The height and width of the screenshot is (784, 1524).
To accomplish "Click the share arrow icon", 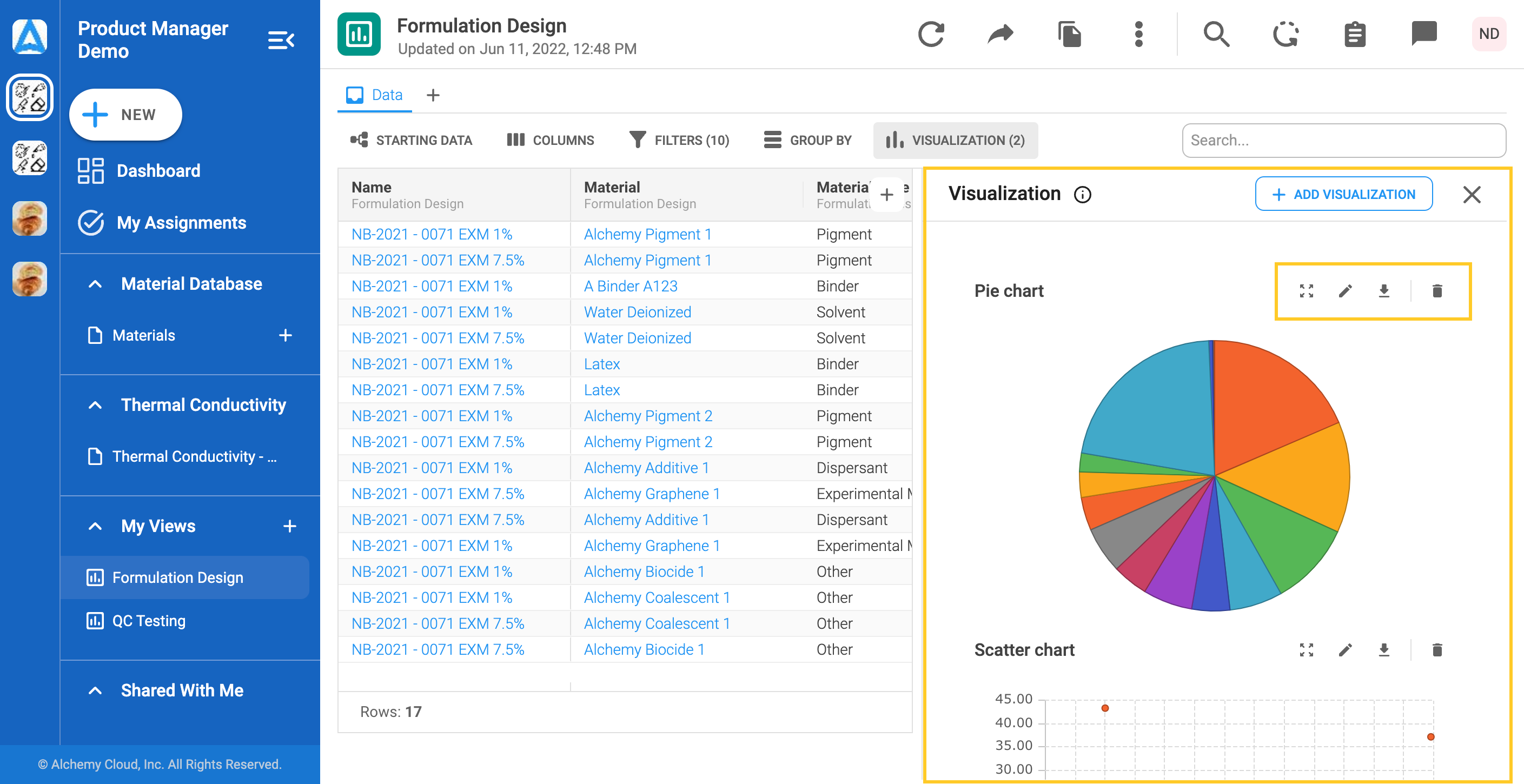I will pyautogui.click(x=1000, y=34).
